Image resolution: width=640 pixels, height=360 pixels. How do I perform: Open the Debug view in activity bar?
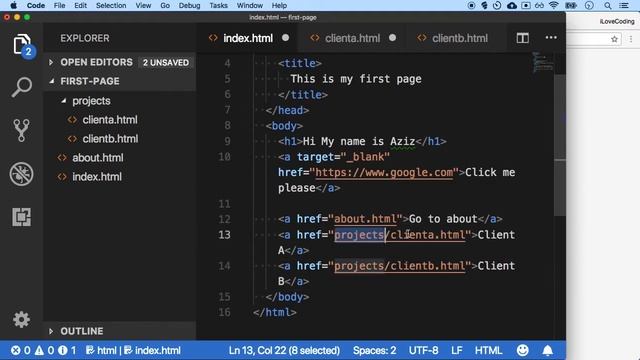[x=22, y=174]
